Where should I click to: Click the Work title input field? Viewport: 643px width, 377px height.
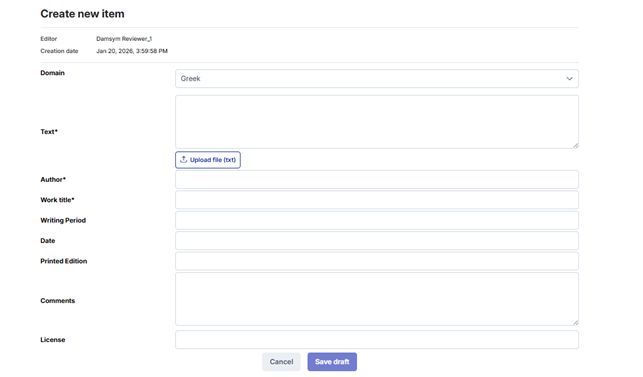(377, 200)
